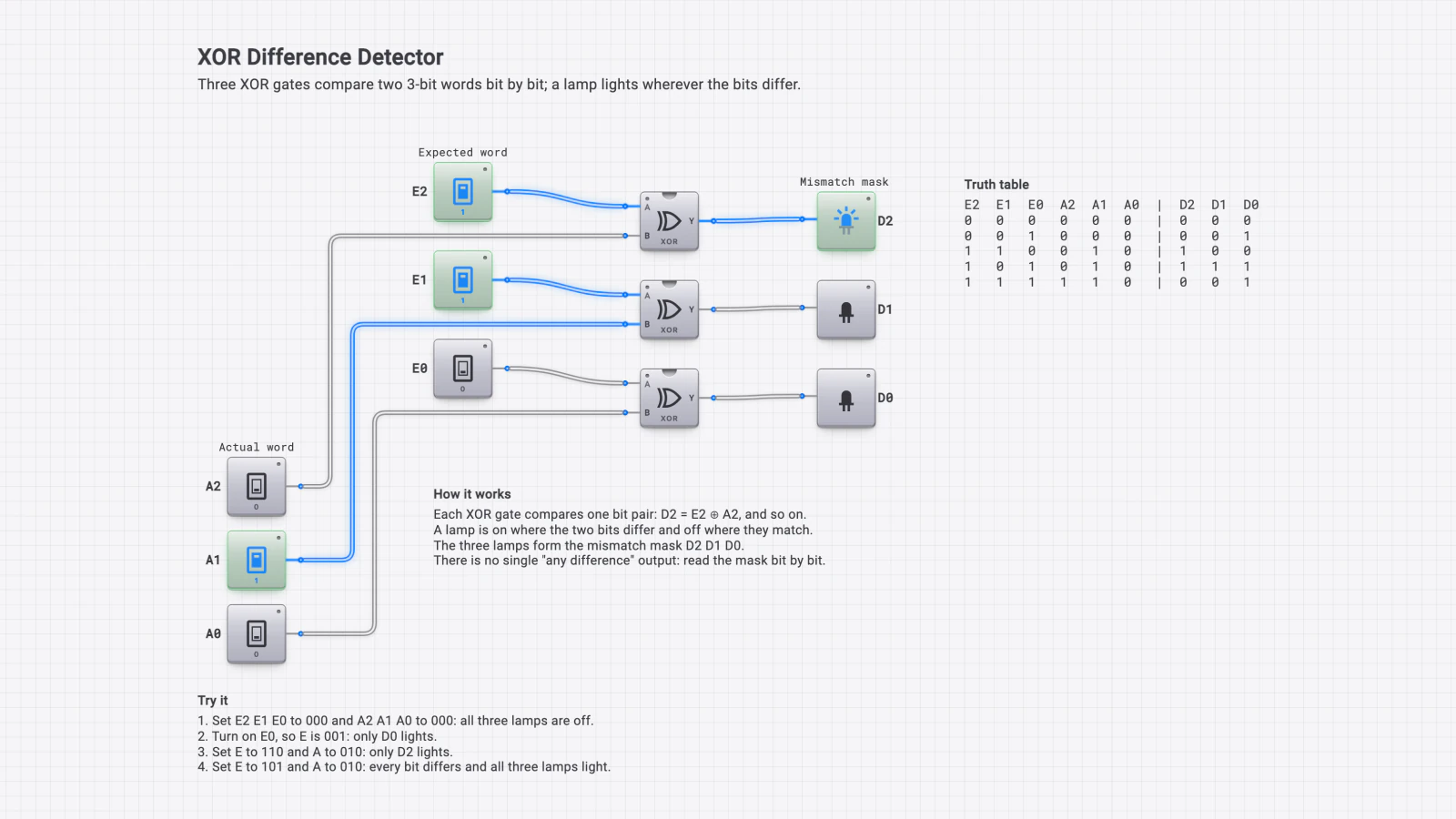Viewport: 1456px width, 819px height.
Task: Click the A0 switch label
Action: [x=213, y=634]
